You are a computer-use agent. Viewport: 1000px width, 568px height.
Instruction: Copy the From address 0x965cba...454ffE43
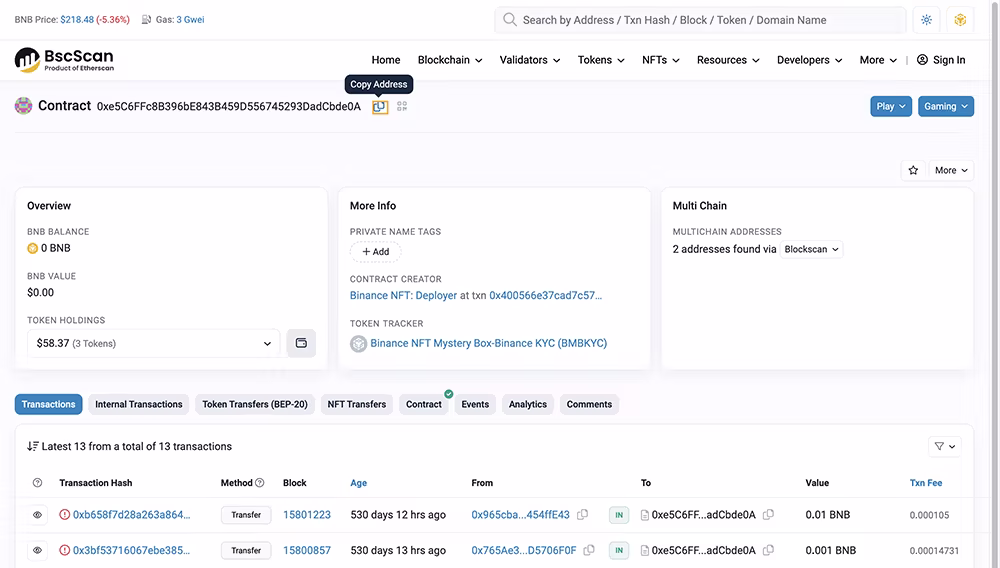582,514
